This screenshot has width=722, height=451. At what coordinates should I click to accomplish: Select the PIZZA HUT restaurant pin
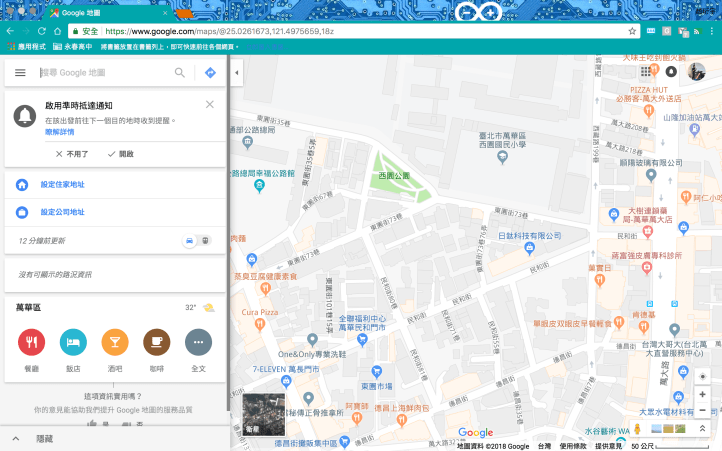click(x=649, y=111)
